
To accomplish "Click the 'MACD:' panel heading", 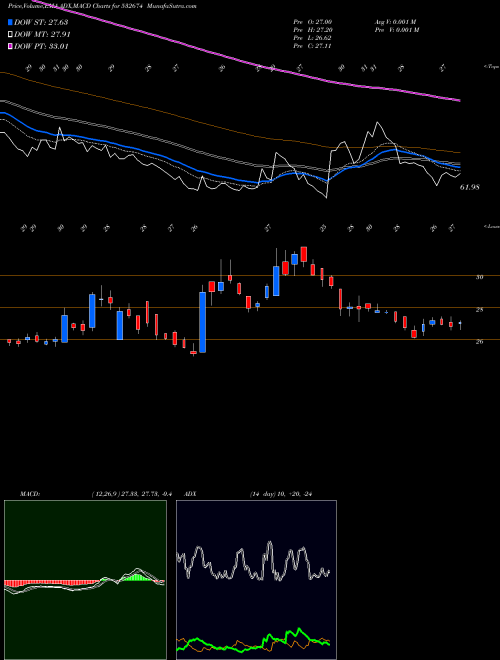I will pyautogui.click(x=29, y=494).
